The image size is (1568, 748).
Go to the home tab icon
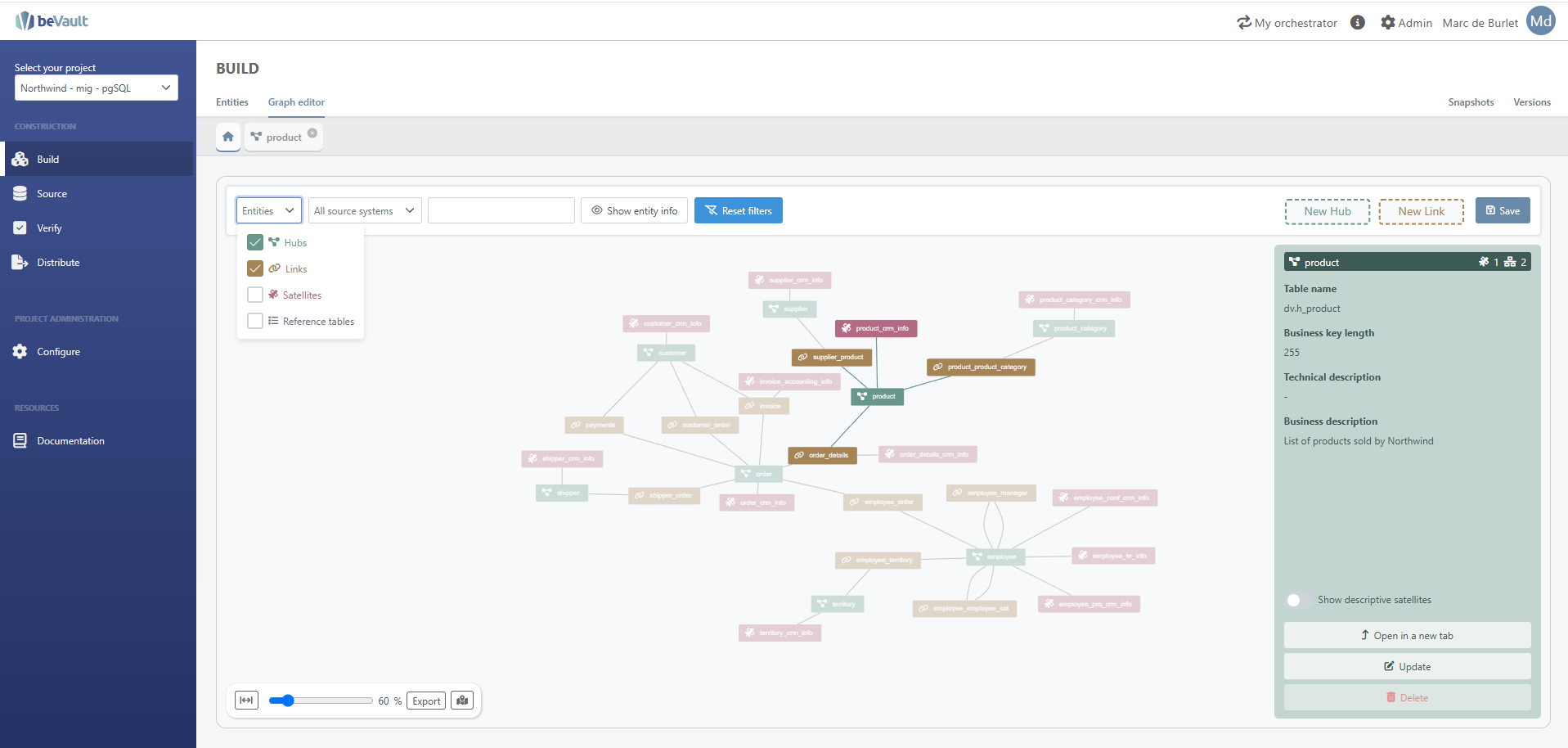[228, 137]
